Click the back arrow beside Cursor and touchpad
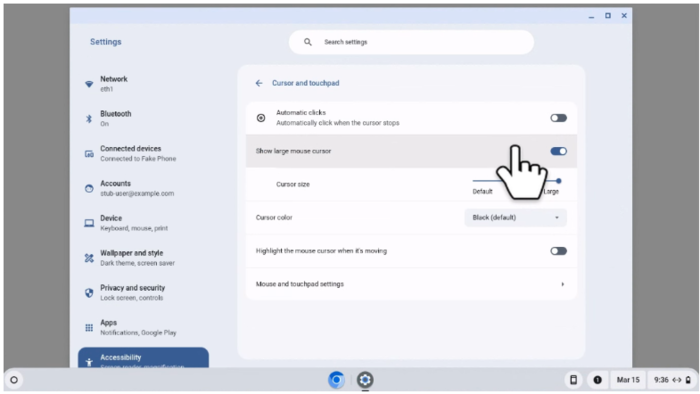The height and width of the screenshot is (394, 700). [259, 83]
